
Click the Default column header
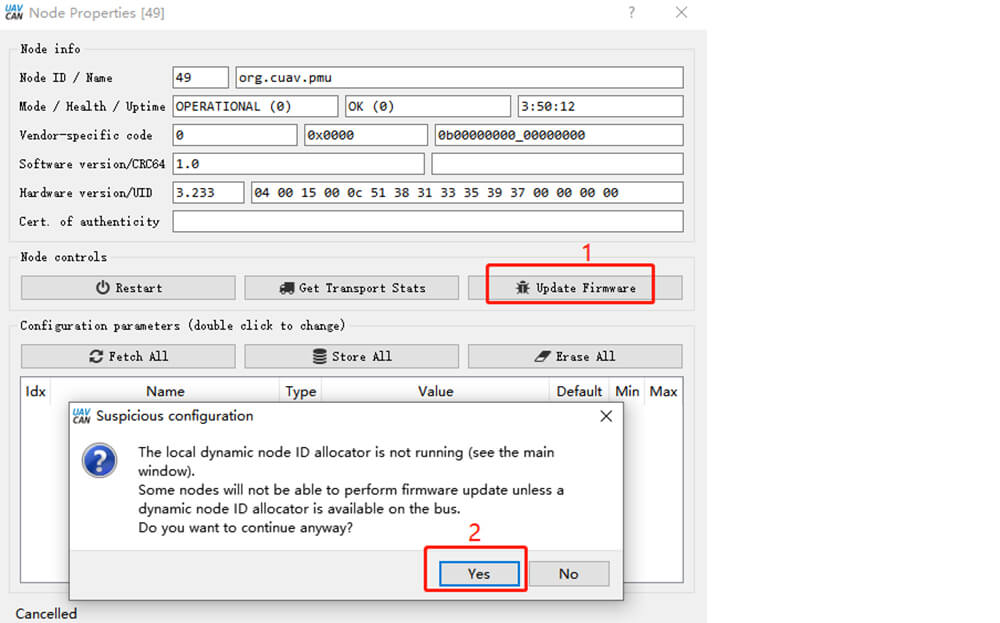(579, 392)
